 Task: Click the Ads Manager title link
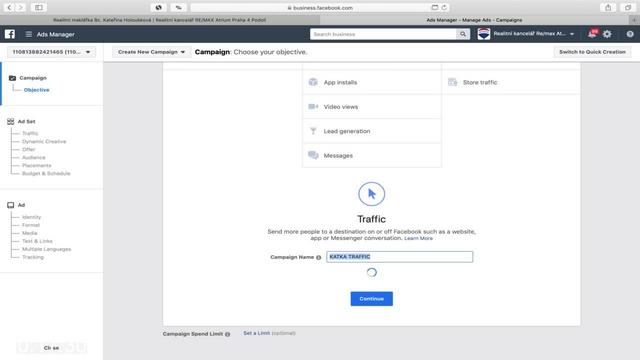(56, 34)
